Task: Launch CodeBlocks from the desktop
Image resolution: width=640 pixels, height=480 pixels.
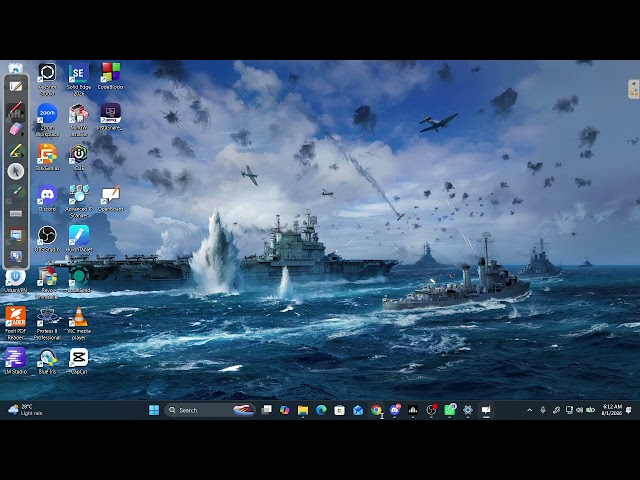Action: click(x=111, y=76)
